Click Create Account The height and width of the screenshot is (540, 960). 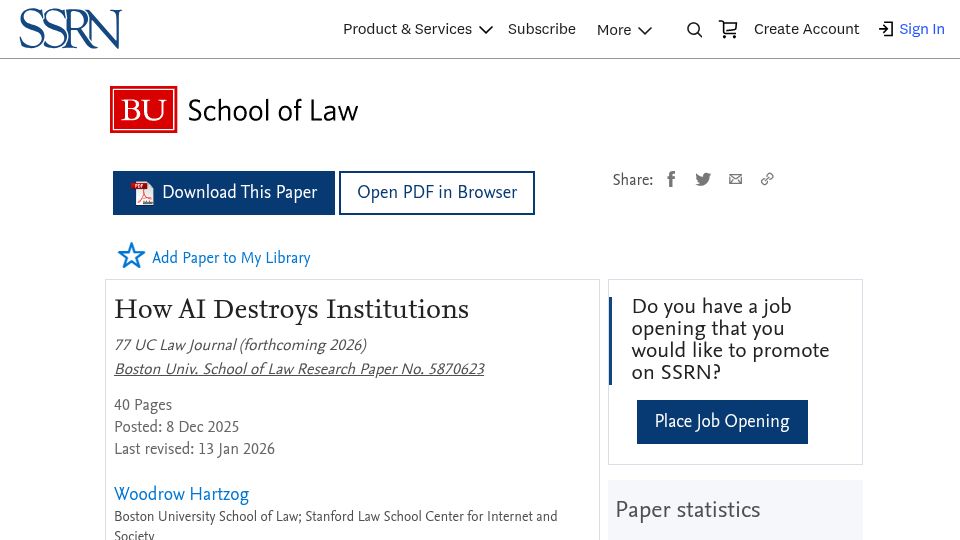point(806,29)
